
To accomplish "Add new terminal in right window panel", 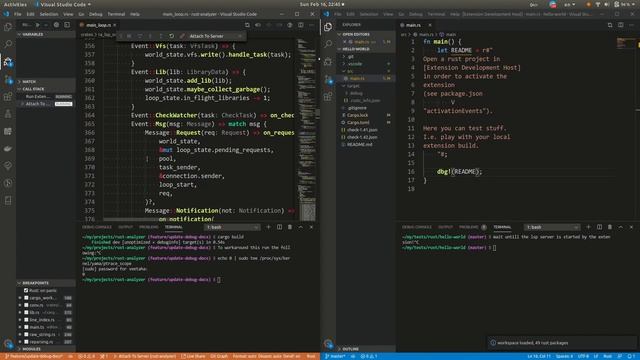I will [x=588, y=227].
